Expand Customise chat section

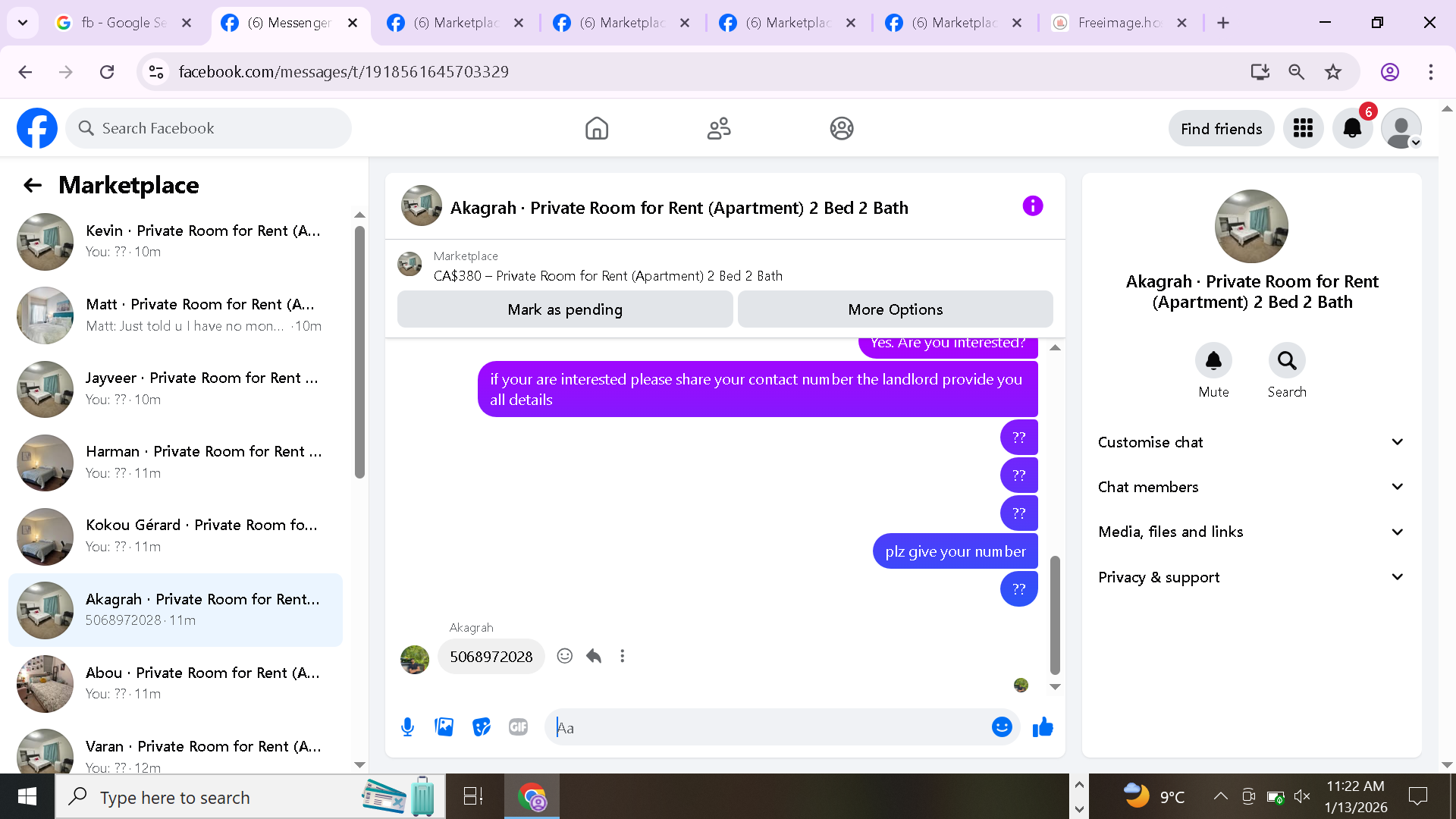coord(1250,442)
